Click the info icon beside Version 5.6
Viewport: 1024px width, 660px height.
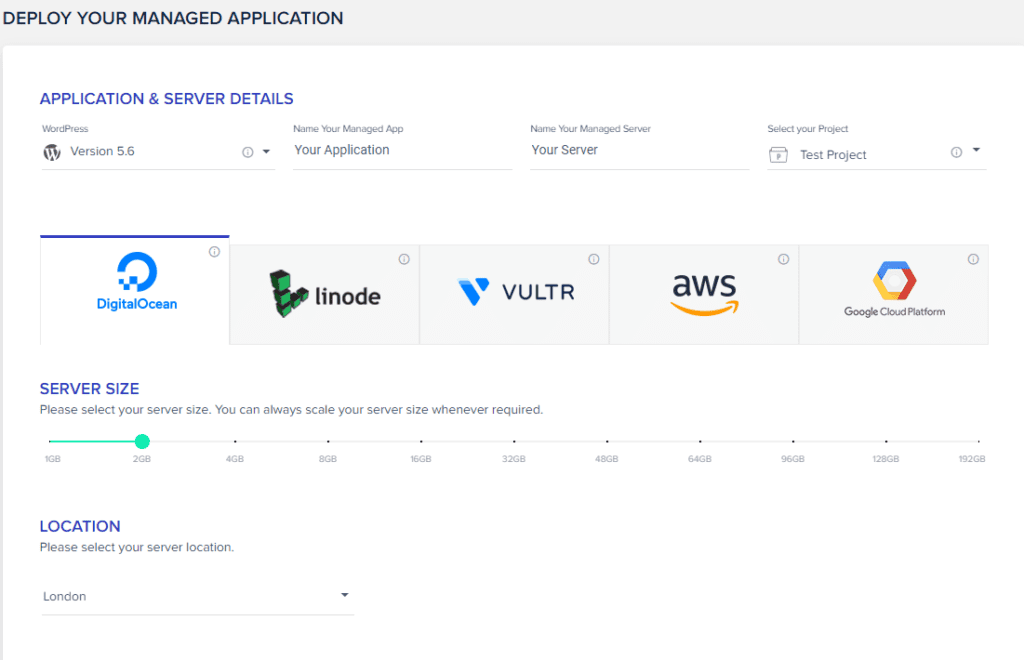248,152
